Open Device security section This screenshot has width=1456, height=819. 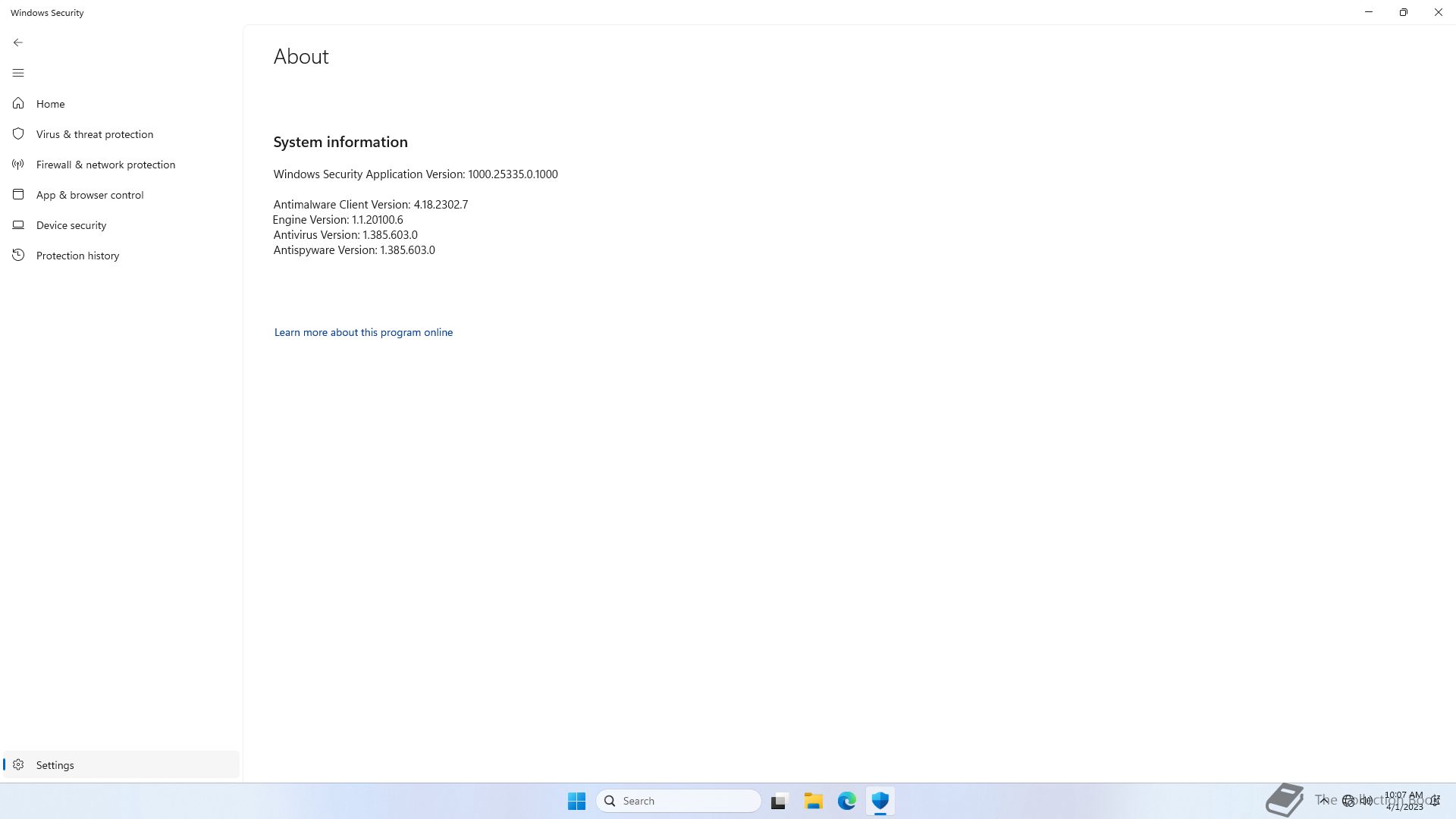point(121,225)
